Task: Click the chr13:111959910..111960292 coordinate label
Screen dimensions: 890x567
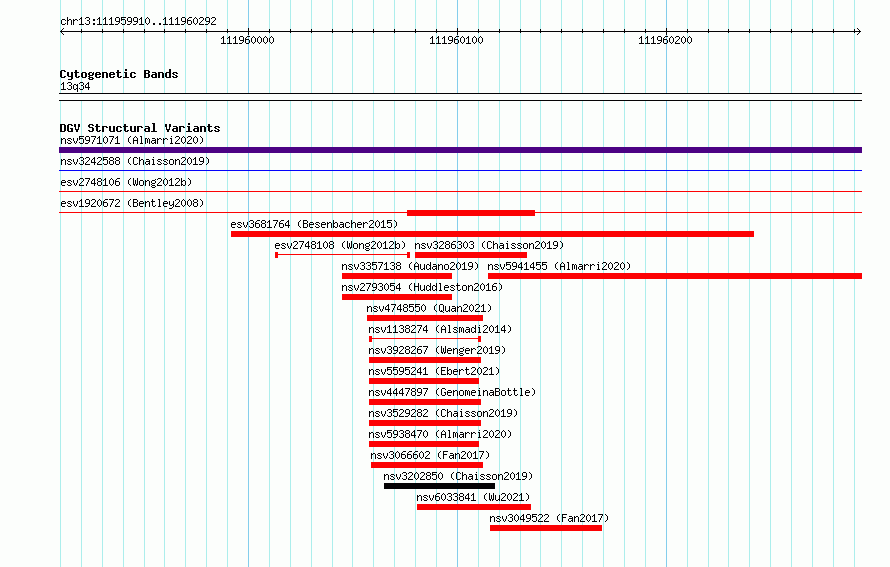Action: (138, 21)
